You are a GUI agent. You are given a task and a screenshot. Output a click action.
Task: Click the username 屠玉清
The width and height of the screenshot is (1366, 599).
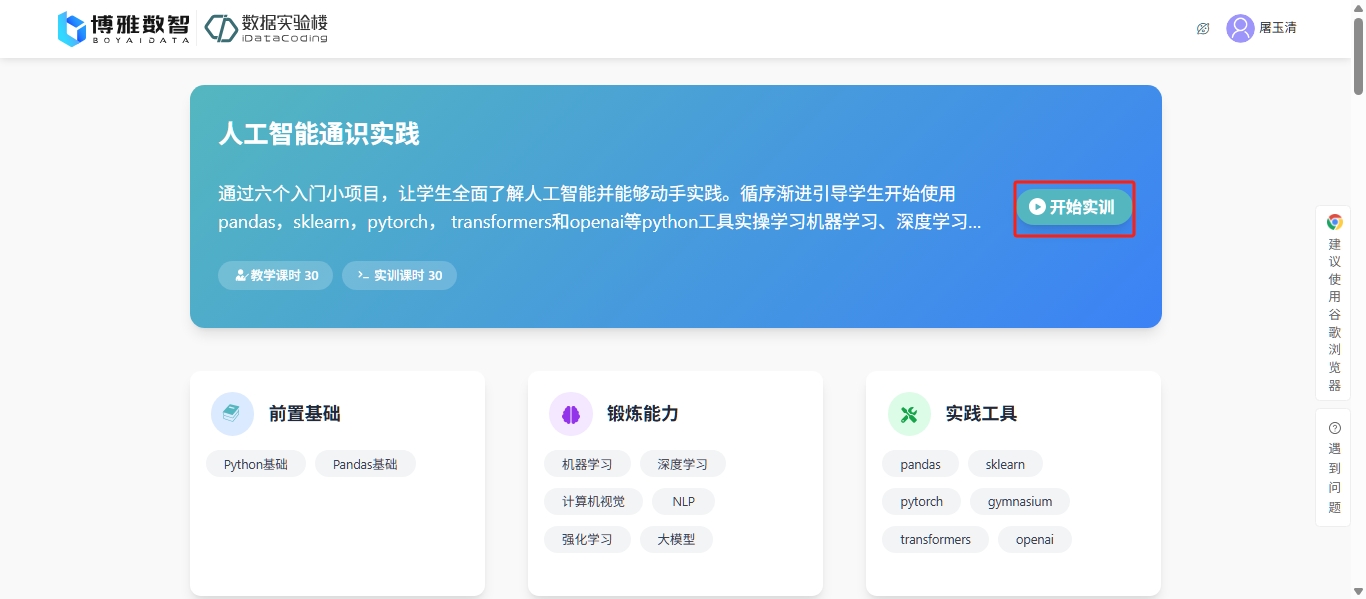pyautogui.click(x=1278, y=28)
